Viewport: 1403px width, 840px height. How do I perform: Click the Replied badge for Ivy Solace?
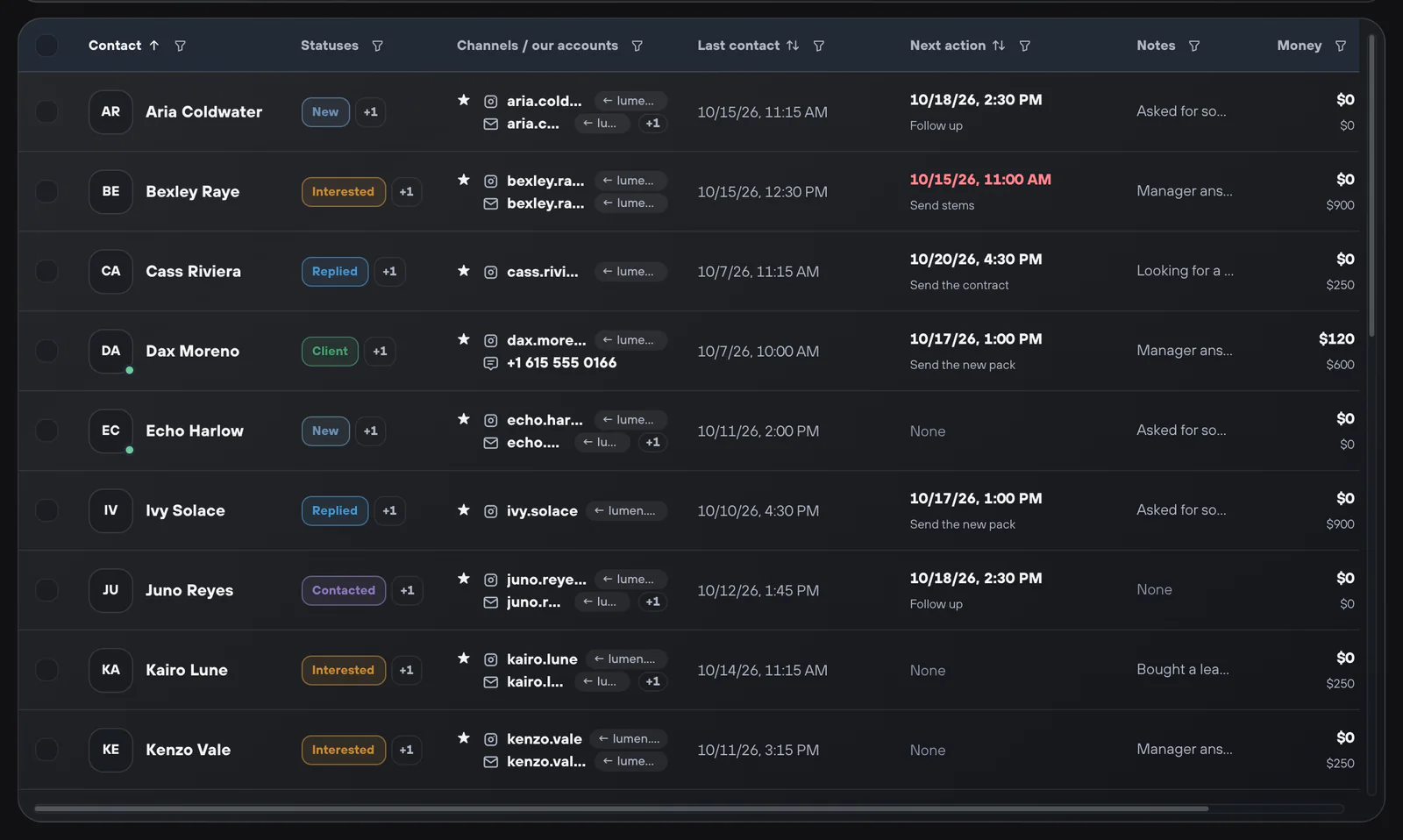pyautogui.click(x=335, y=510)
